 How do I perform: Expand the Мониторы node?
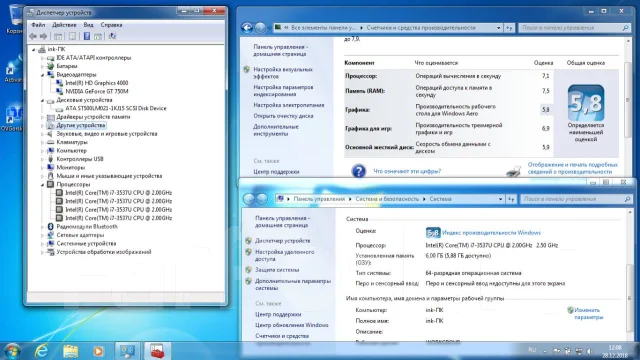coord(42,167)
